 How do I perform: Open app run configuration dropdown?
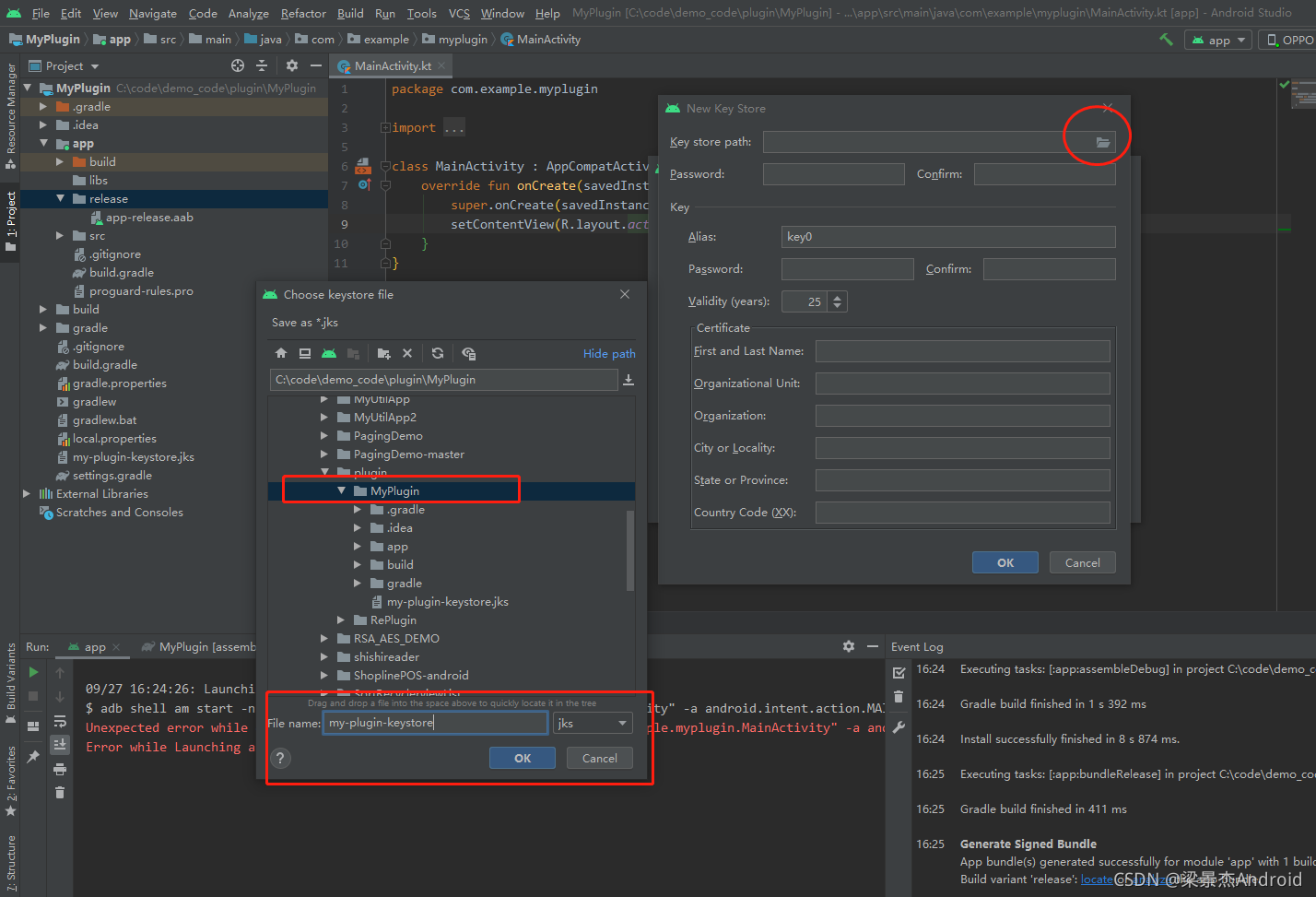click(x=1217, y=40)
